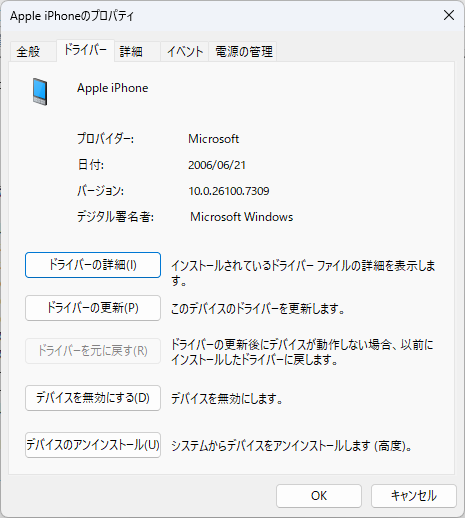Switch to the 全般 tab
Screen dimensions: 465x518
click(x=33, y=52)
